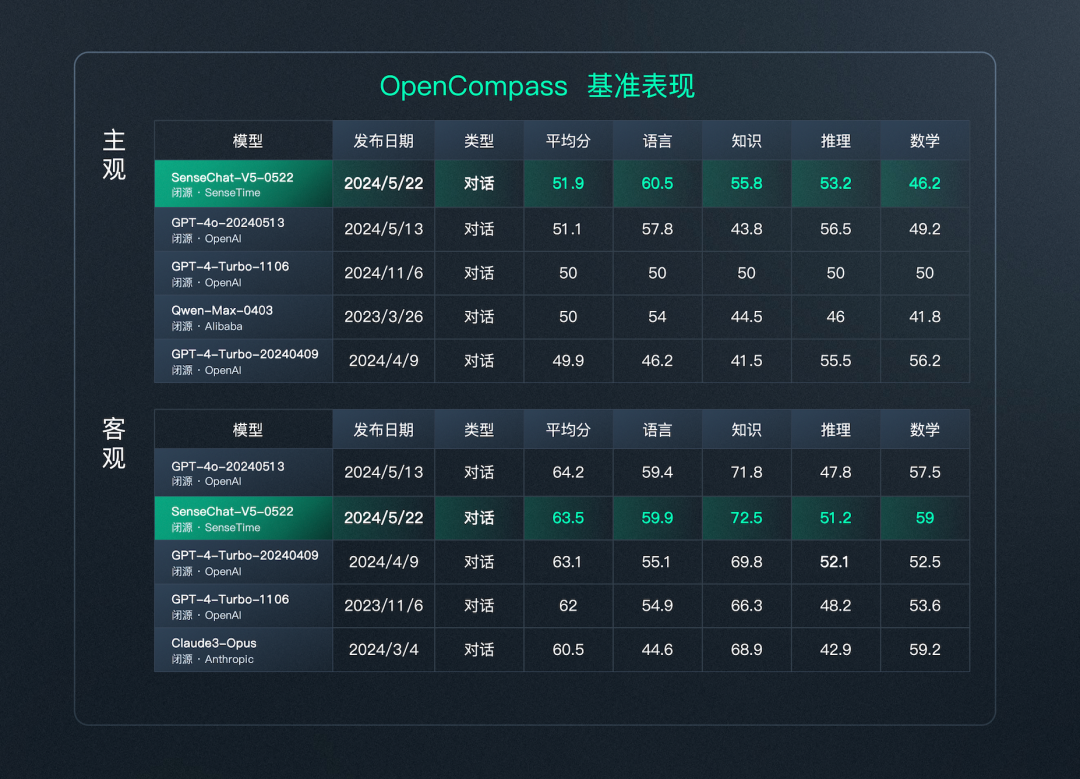Click the score 52.5
1080x779 pixels.
(x=925, y=562)
